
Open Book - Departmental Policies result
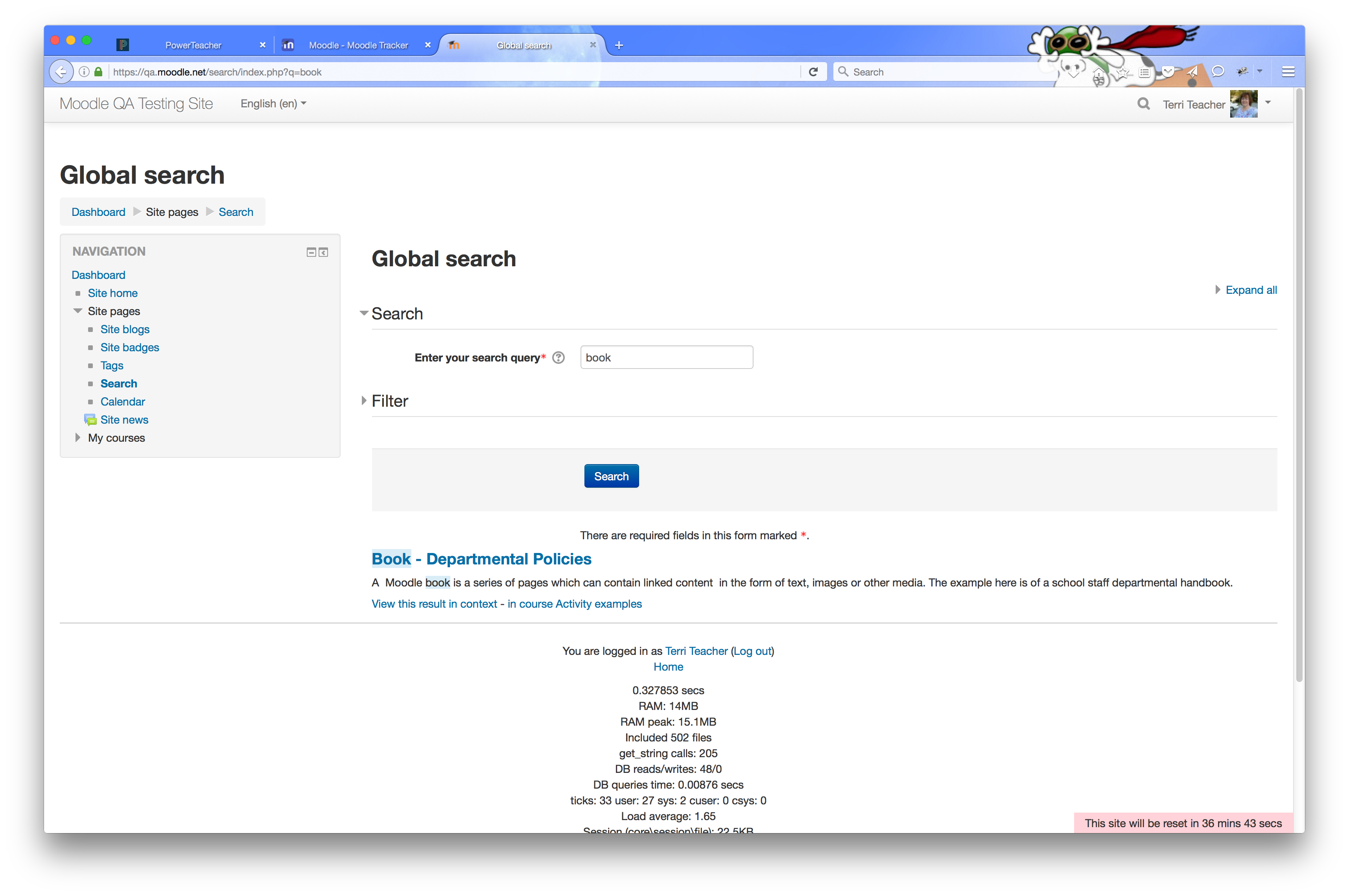click(482, 559)
